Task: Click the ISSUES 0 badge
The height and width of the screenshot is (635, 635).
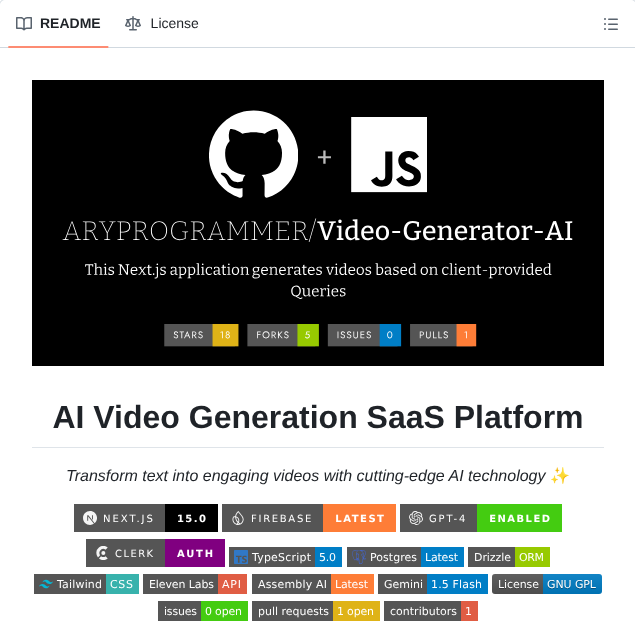Action: pos(364,335)
